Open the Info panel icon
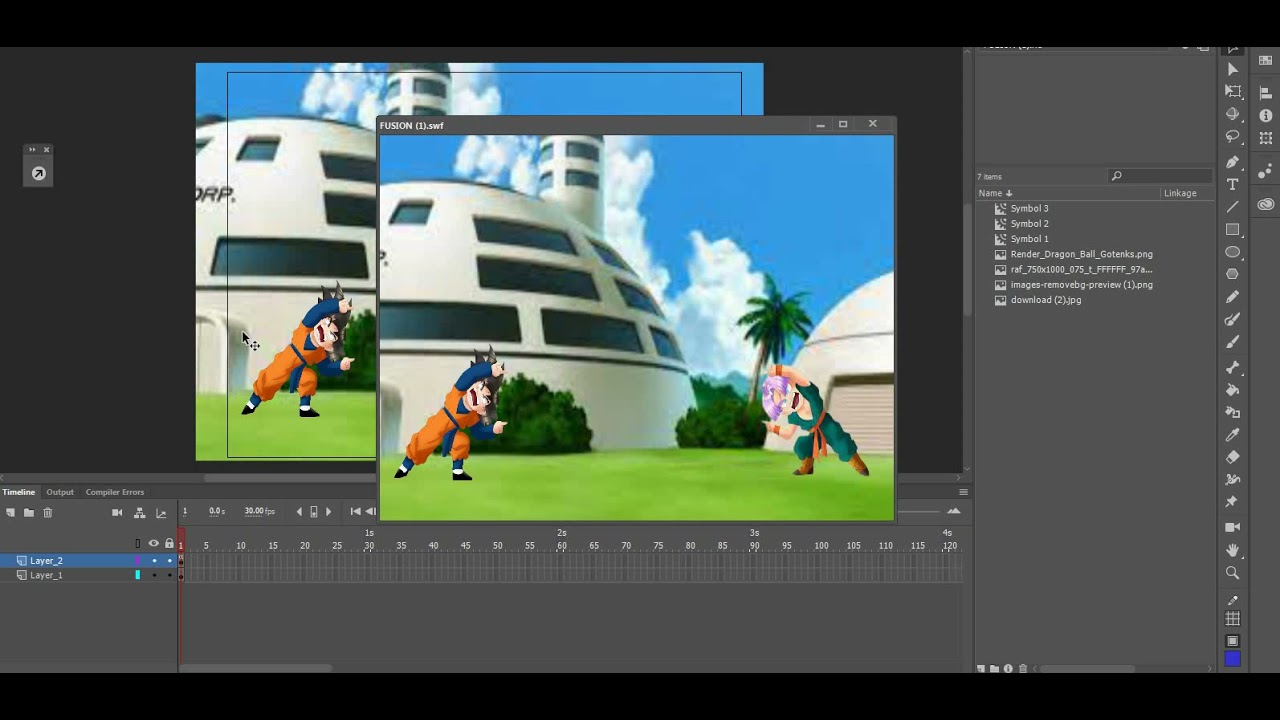 point(1266,115)
